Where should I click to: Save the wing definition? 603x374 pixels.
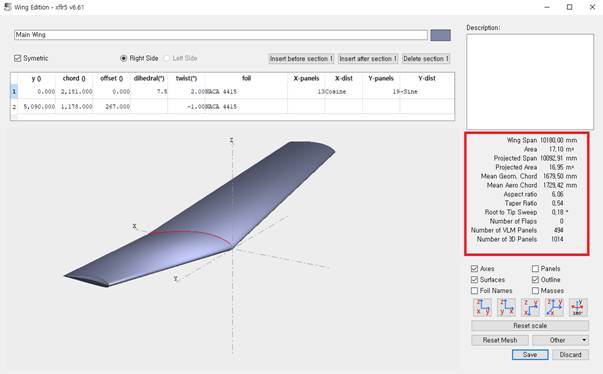click(530, 355)
